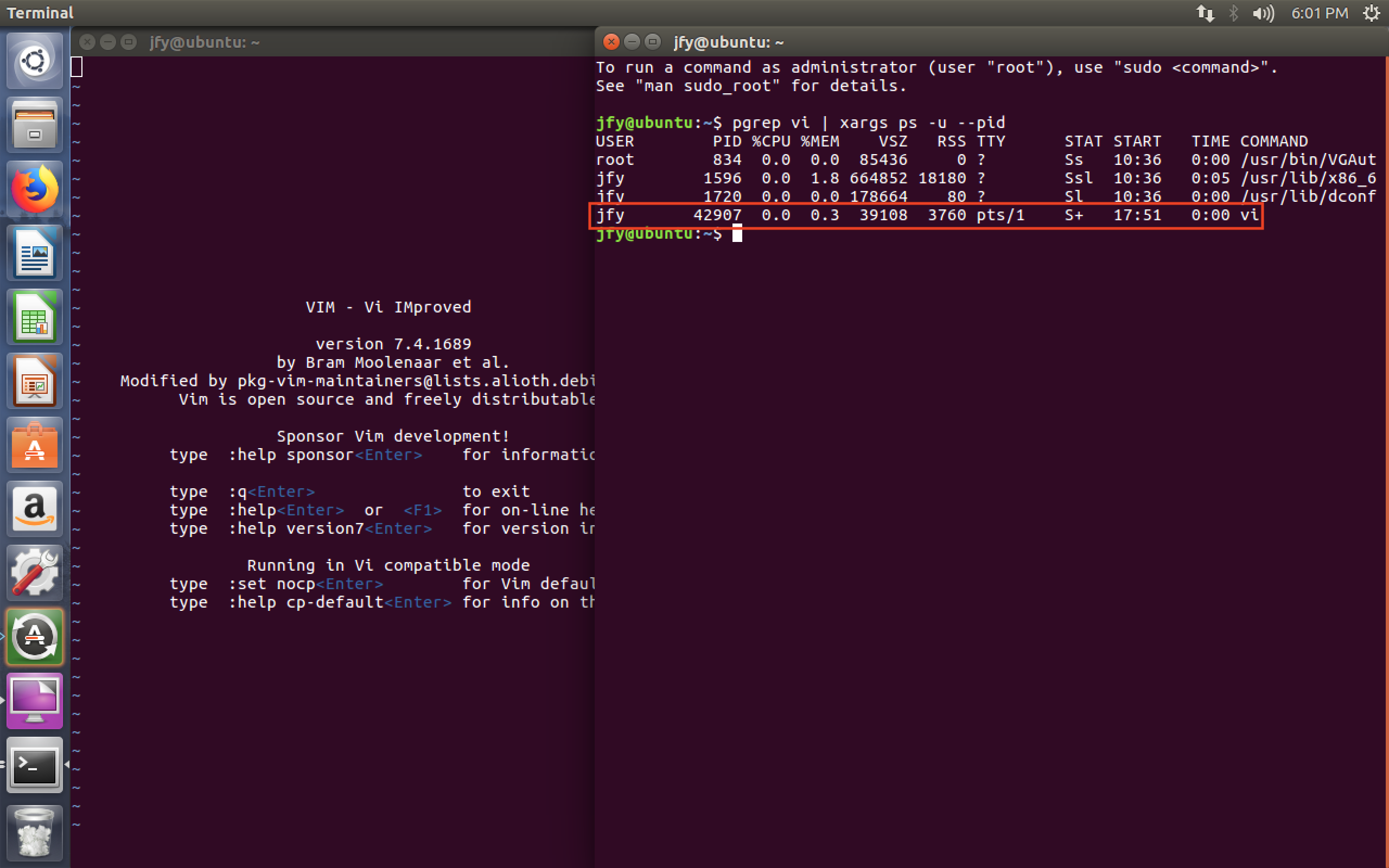The width and height of the screenshot is (1389, 868).
Task: Click the 'VIM - Vi IMproved' heading
Action: [388, 307]
